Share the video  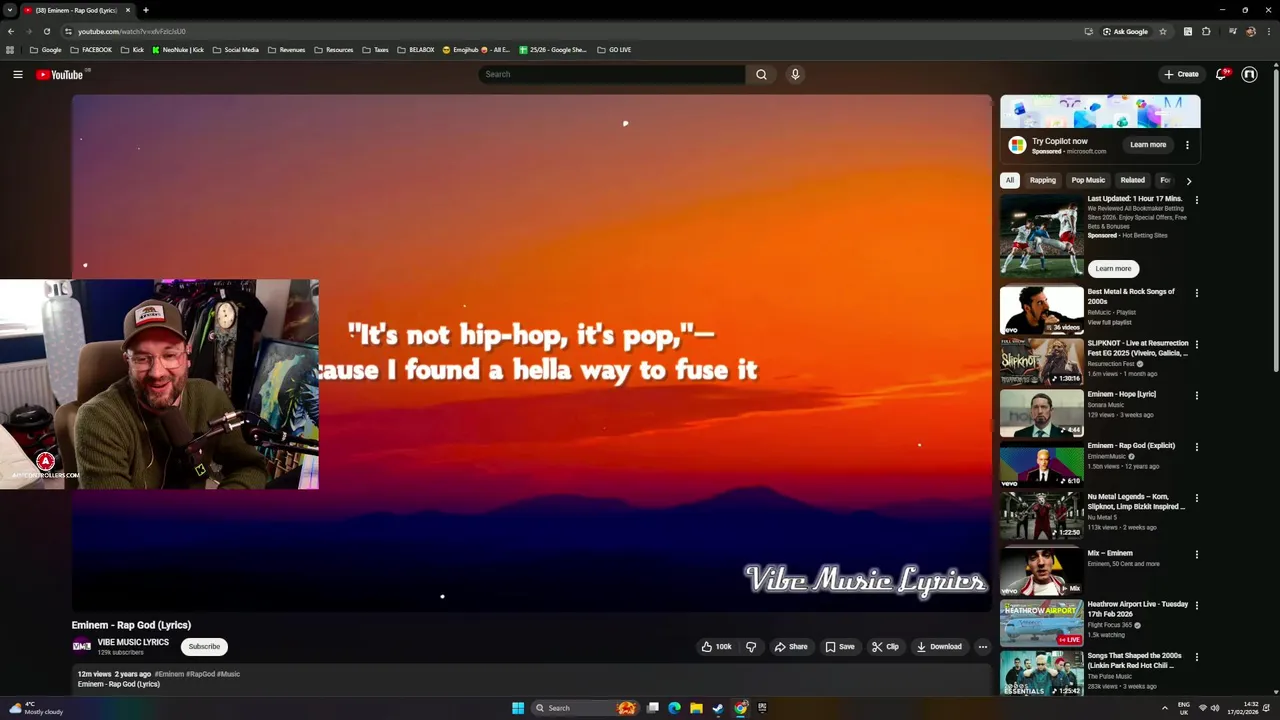791,647
